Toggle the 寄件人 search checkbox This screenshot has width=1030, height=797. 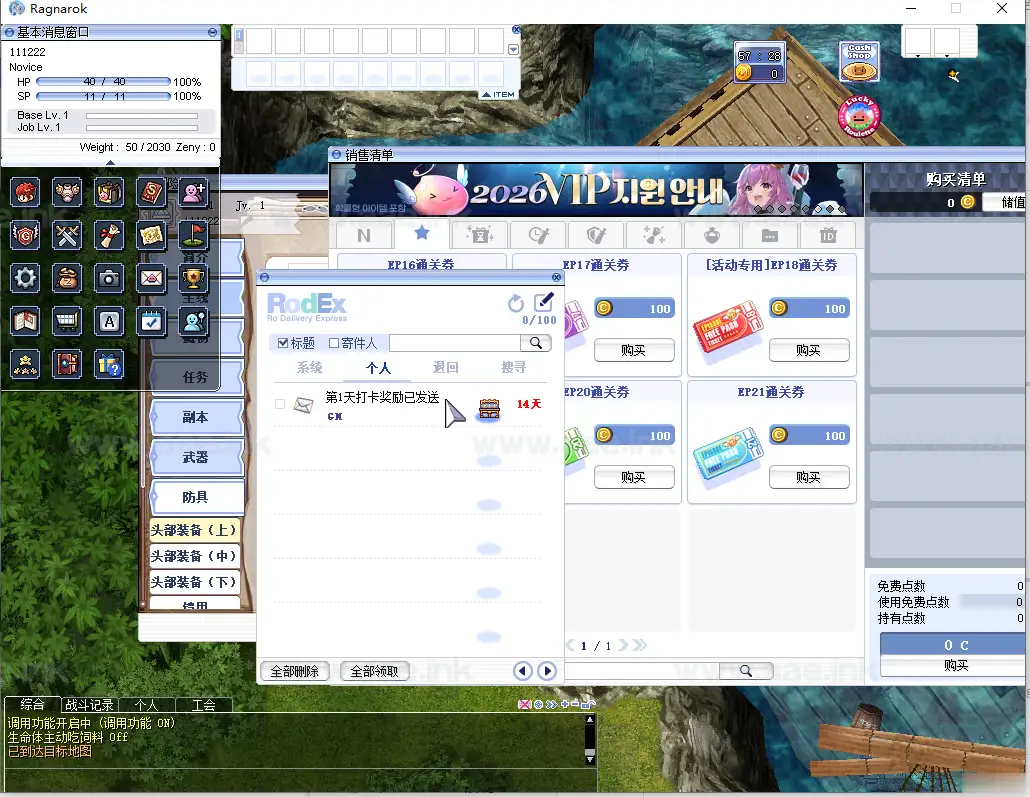pos(334,343)
